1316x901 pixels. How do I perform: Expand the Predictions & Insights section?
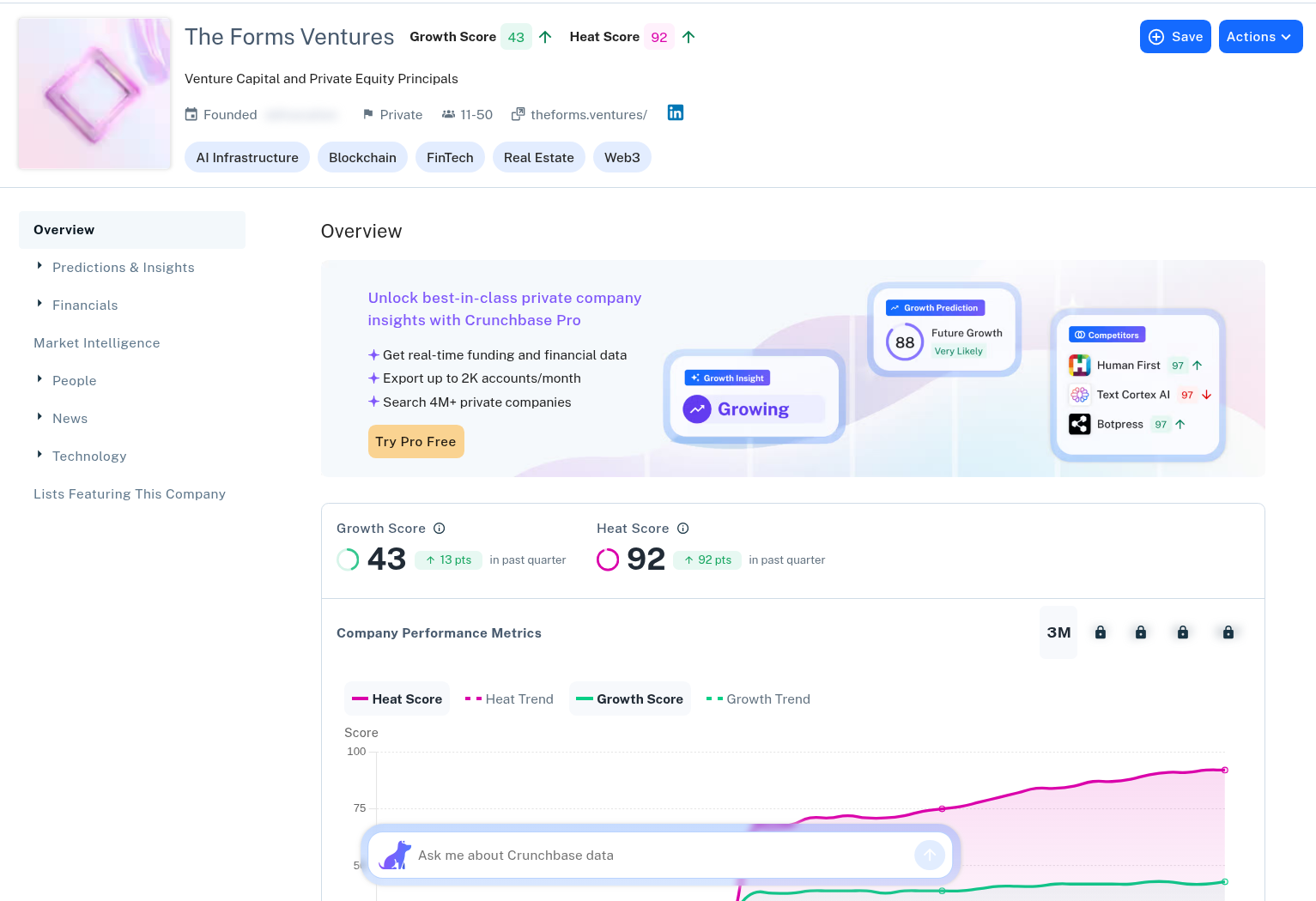(x=123, y=268)
